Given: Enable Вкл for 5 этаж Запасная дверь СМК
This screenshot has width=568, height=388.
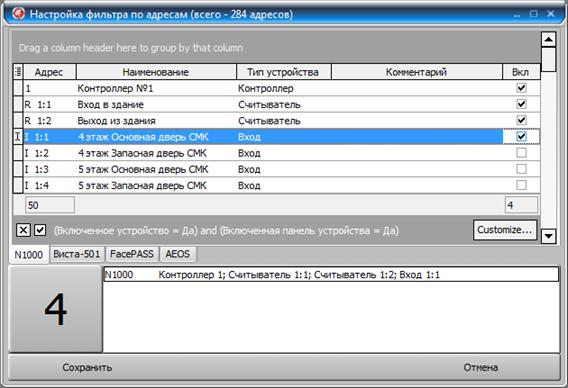Looking at the screenshot, I should (x=521, y=185).
